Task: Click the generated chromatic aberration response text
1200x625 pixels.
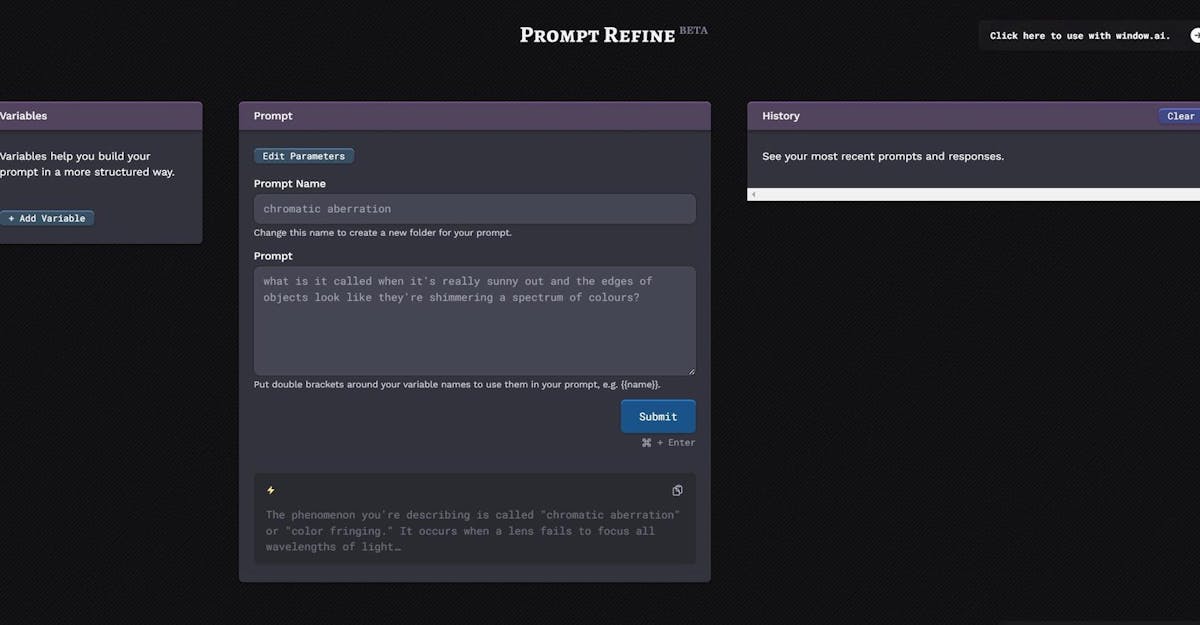Action: [473, 531]
